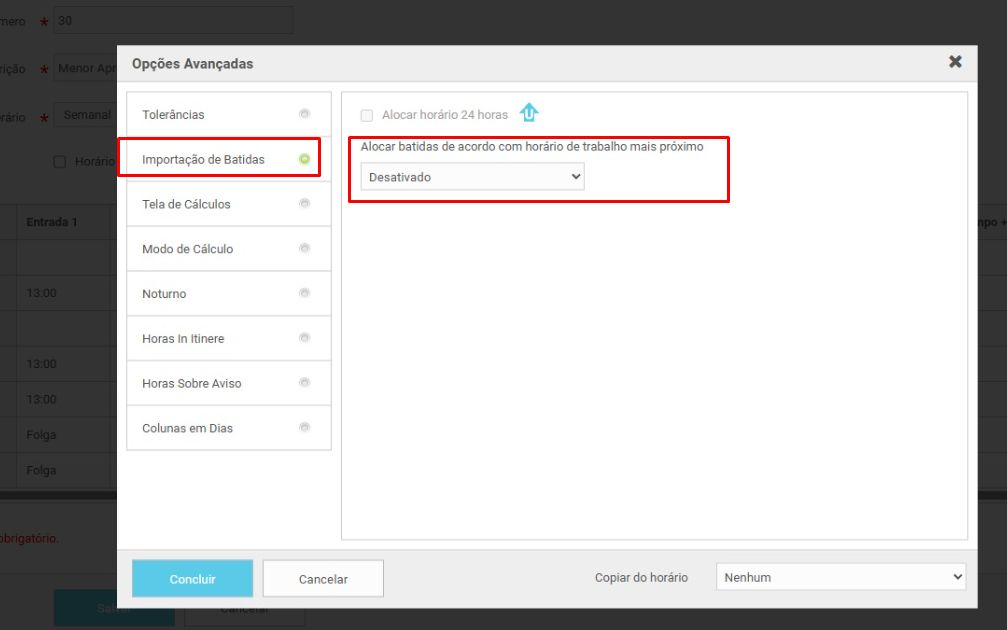Click the Horas In Itinere indicator dot

point(305,338)
